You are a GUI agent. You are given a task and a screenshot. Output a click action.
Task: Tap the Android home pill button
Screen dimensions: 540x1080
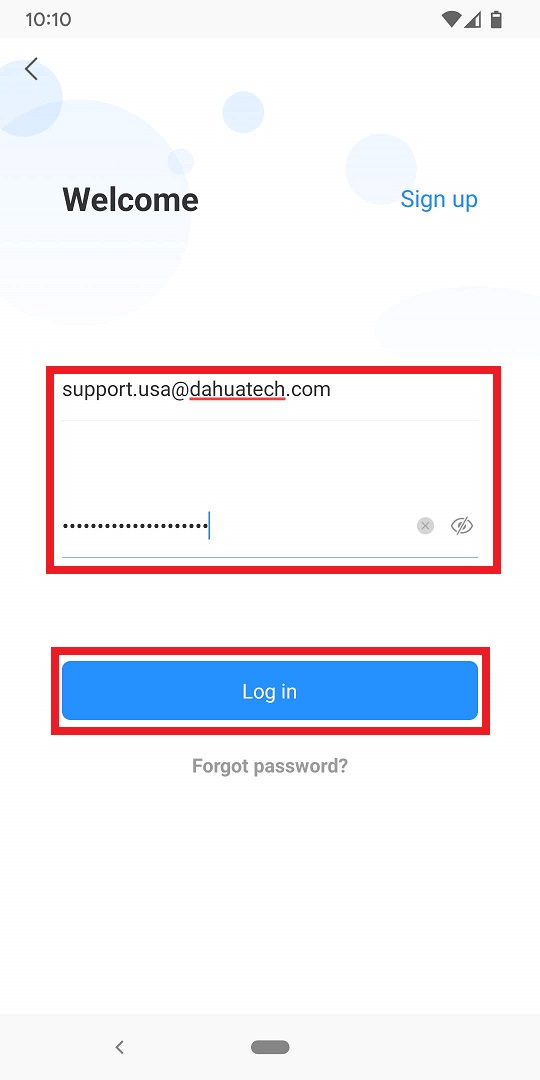(270, 1048)
